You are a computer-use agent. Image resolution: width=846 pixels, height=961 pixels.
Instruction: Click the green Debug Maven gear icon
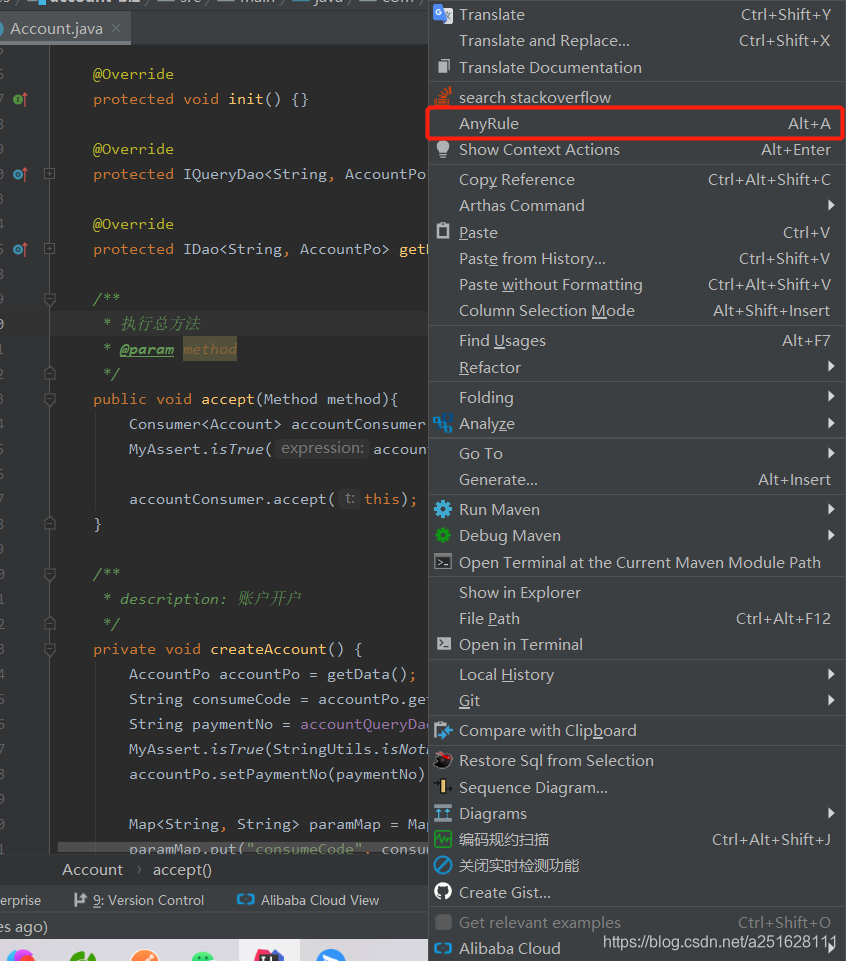(x=443, y=536)
